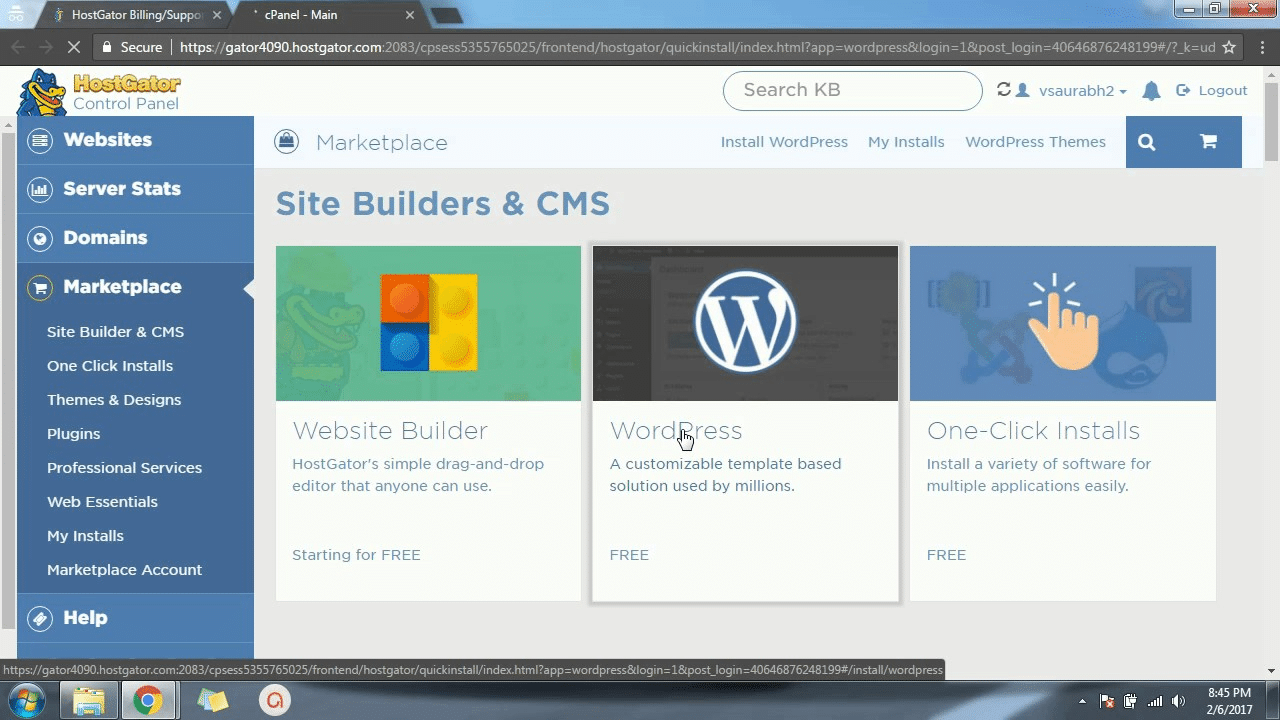
Task: Click WordPress card title
Action: click(676, 431)
